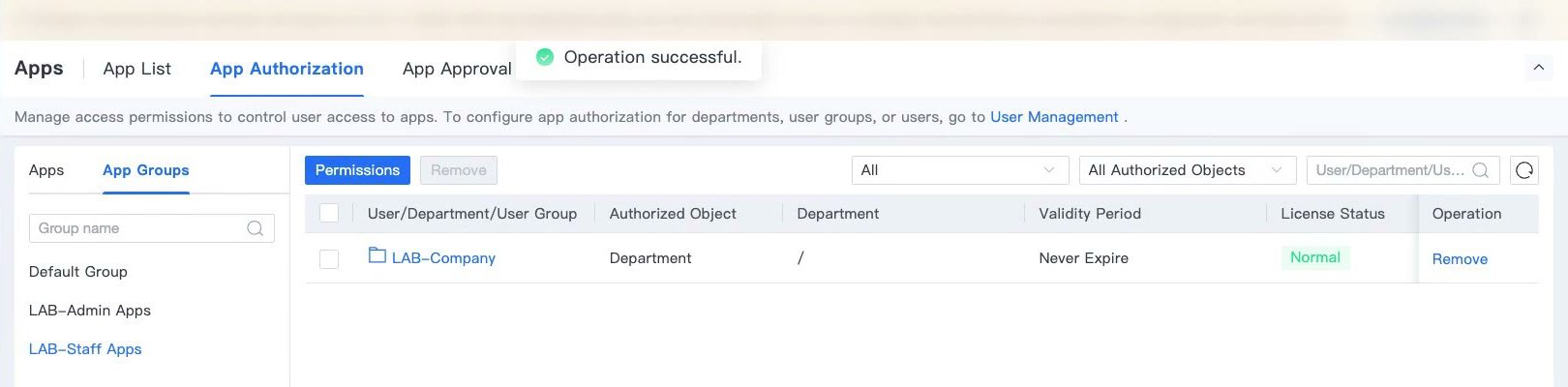The height and width of the screenshot is (387, 1568).
Task: Select the App Groups sub-tab
Action: 146,170
